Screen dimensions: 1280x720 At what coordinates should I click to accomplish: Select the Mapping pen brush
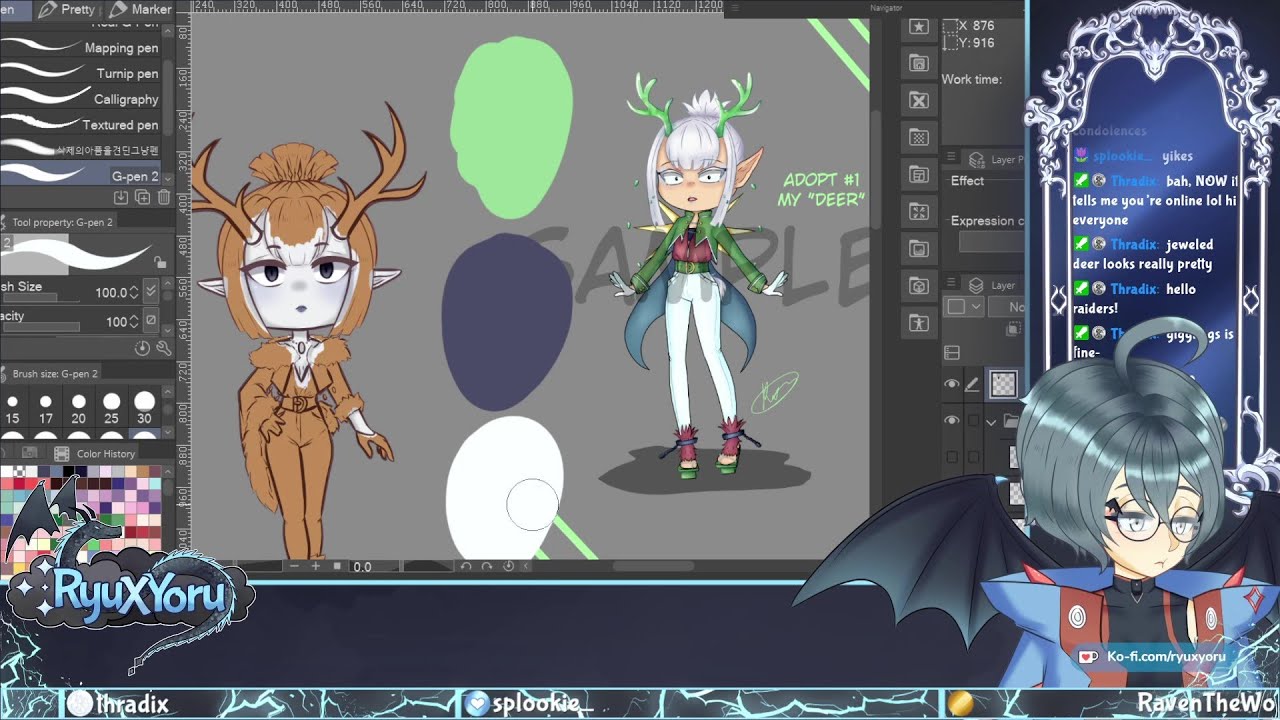(x=81, y=47)
